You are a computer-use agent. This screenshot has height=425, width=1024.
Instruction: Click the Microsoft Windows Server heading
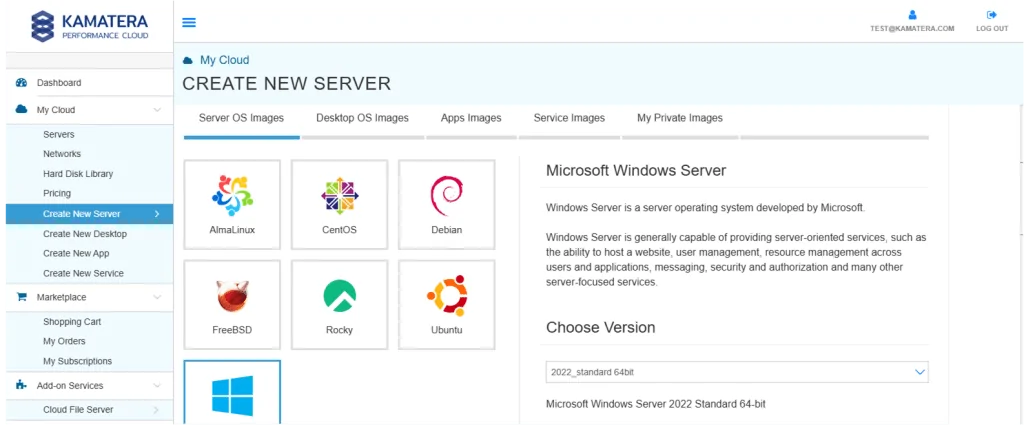636,171
